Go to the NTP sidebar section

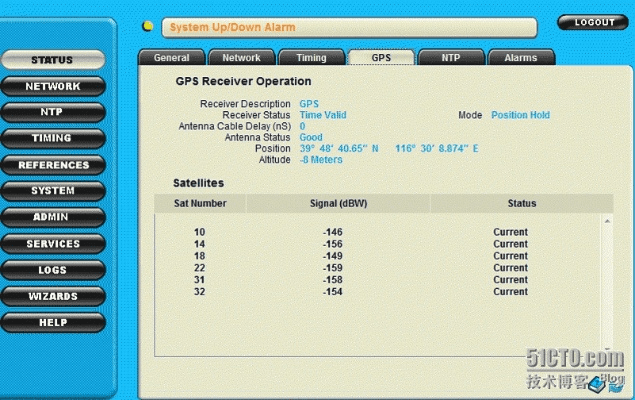pos(52,112)
